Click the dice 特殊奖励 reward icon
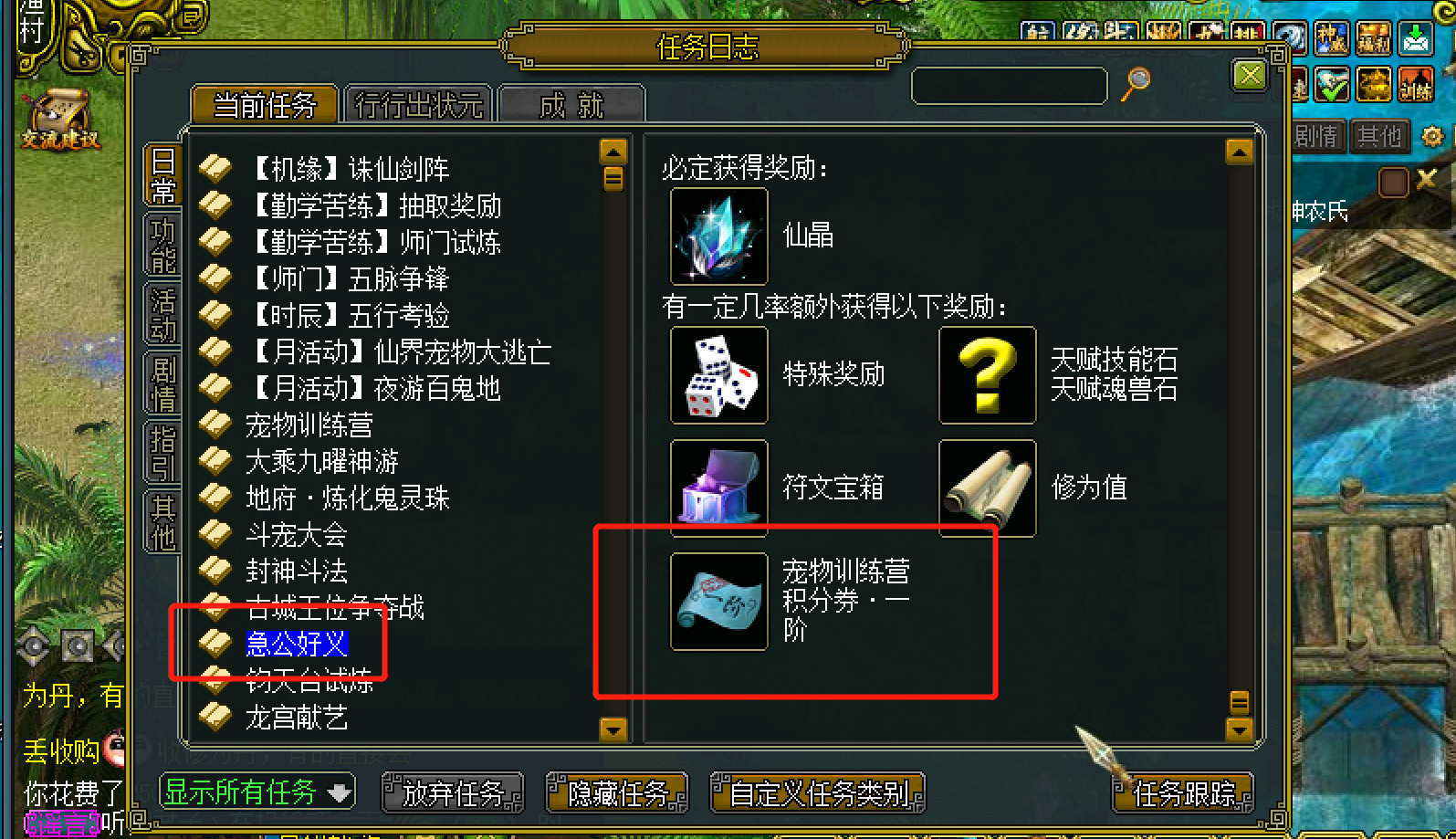This screenshot has height=839, width=1456. coord(719,375)
